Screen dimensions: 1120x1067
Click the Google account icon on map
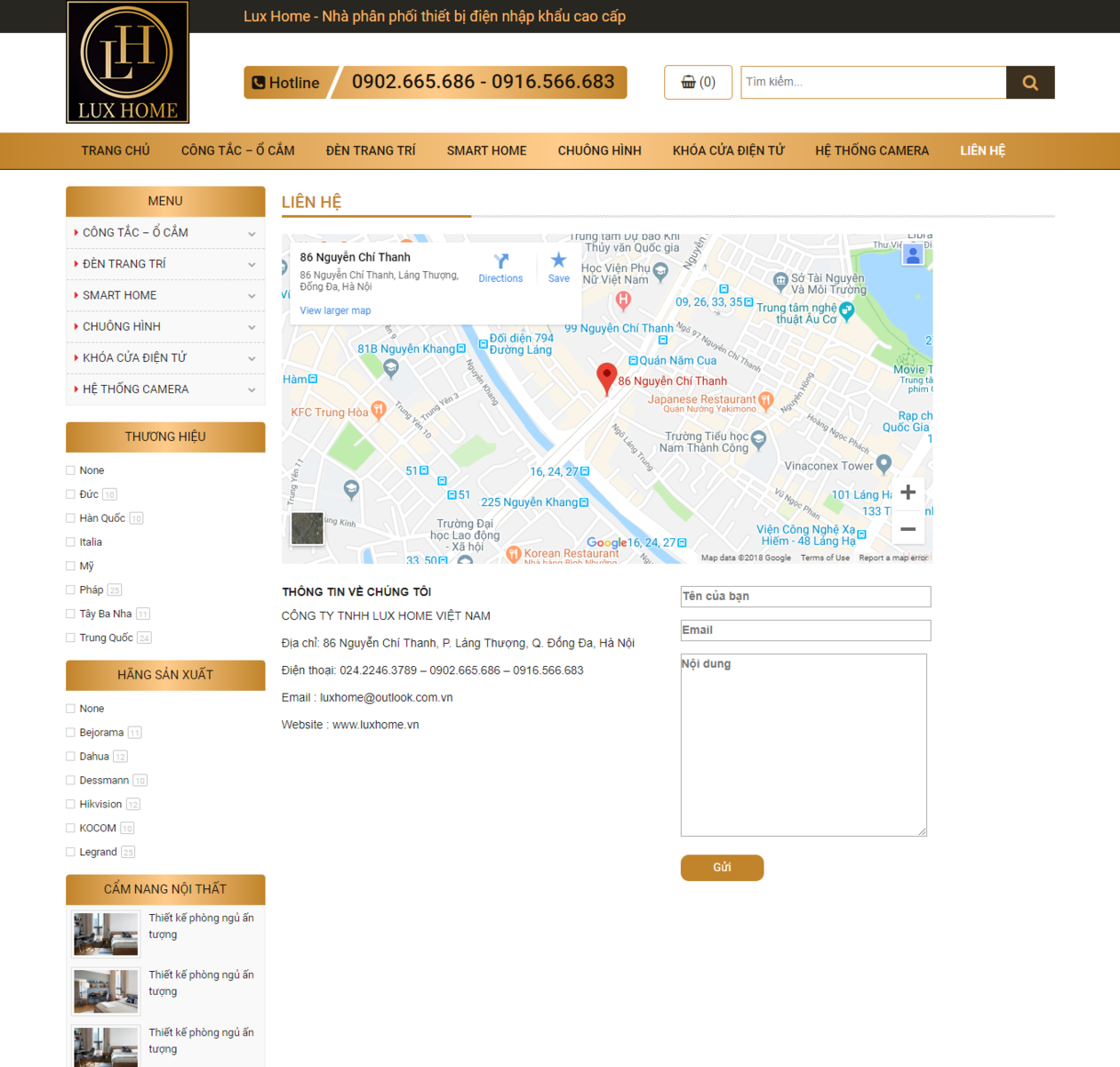coord(912,254)
